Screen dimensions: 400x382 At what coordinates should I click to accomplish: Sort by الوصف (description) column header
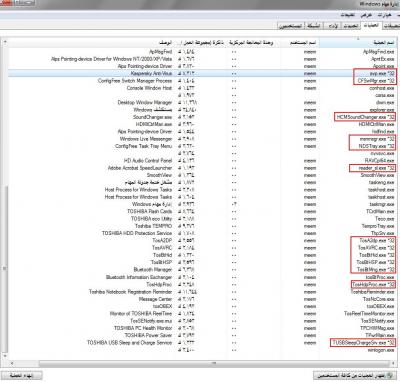[92, 43]
